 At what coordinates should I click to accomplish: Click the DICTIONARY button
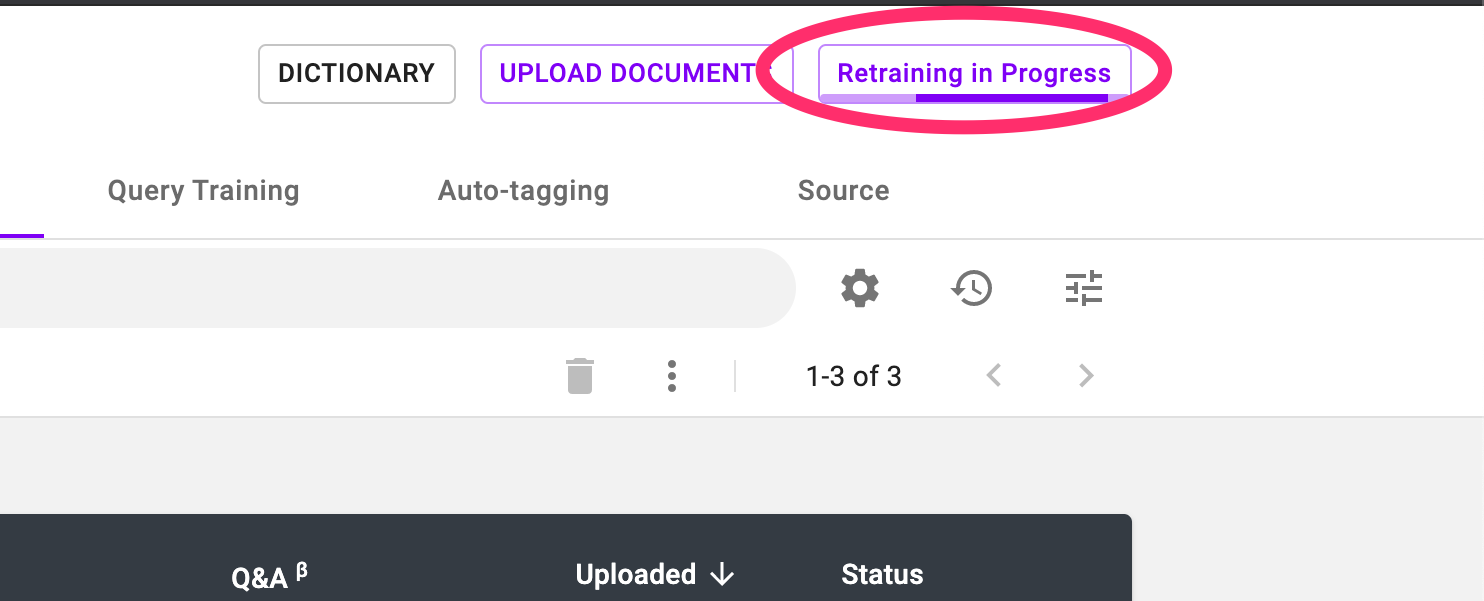tap(357, 74)
